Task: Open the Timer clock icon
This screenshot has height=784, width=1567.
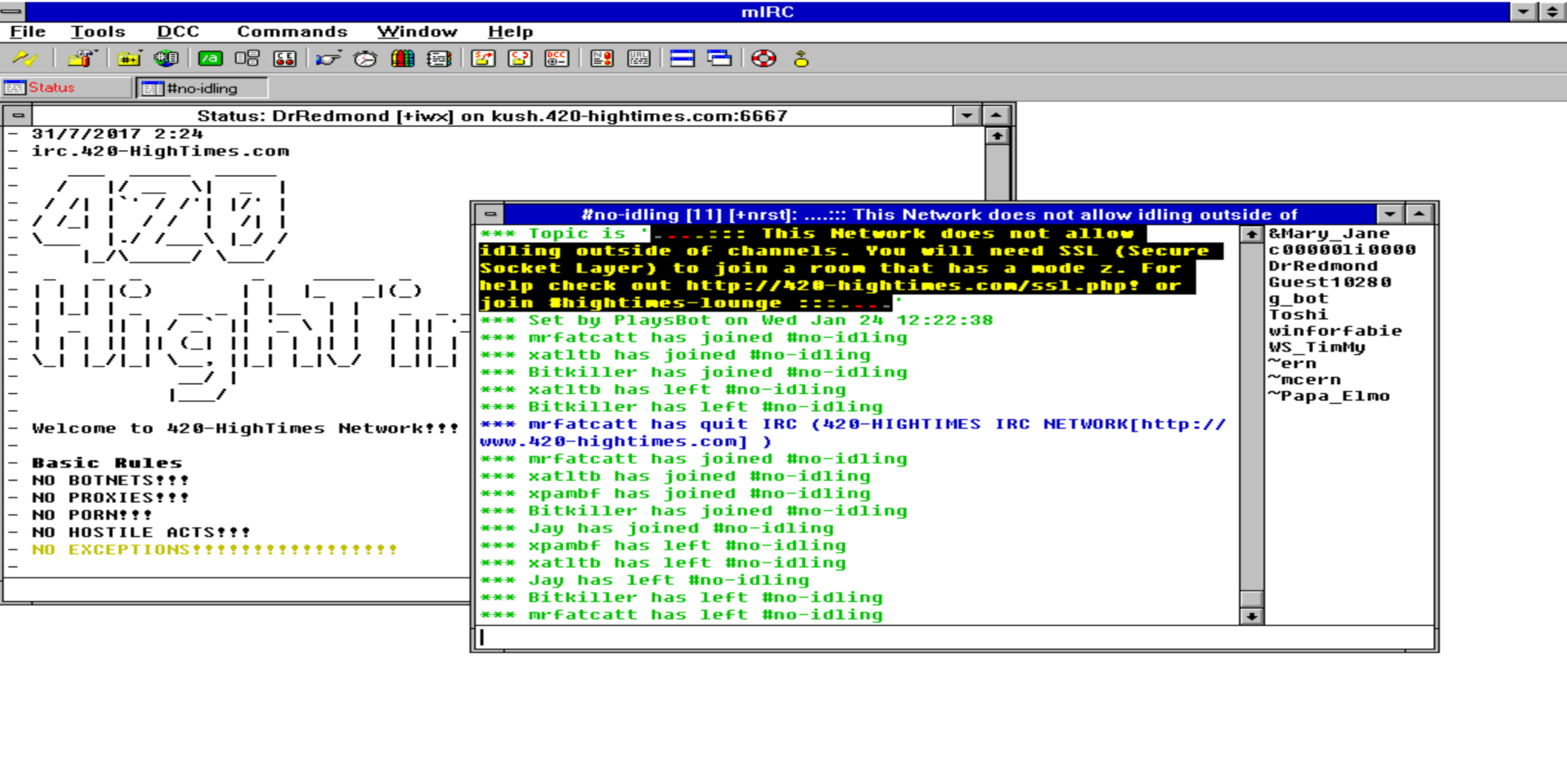Action: [365, 59]
